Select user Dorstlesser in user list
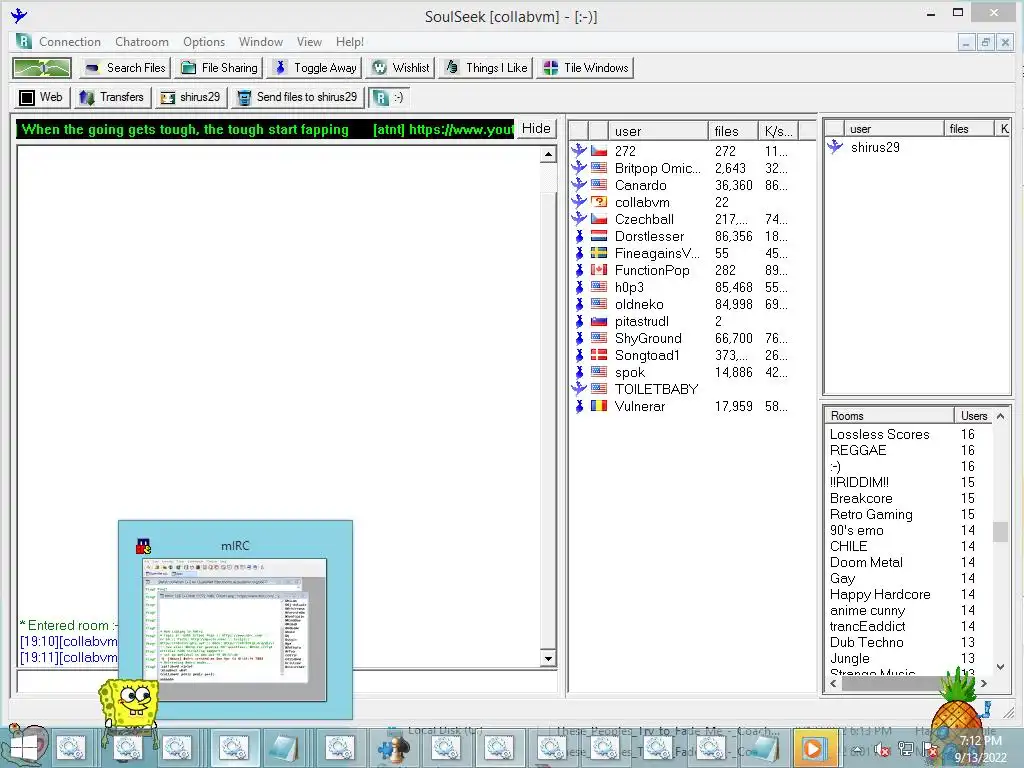Screen dimensions: 1024x768 click(x=649, y=236)
